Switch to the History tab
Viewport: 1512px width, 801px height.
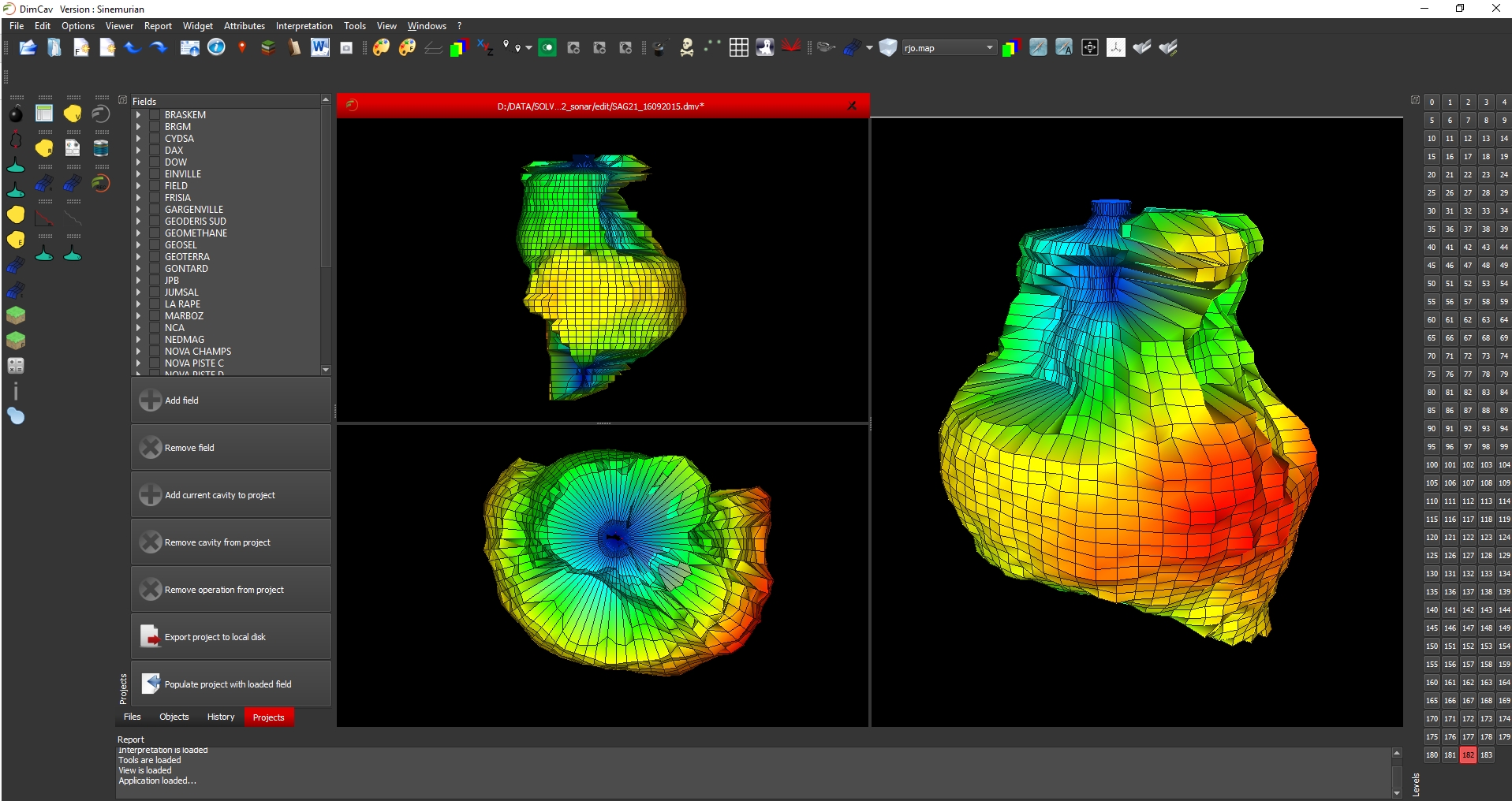(221, 717)
